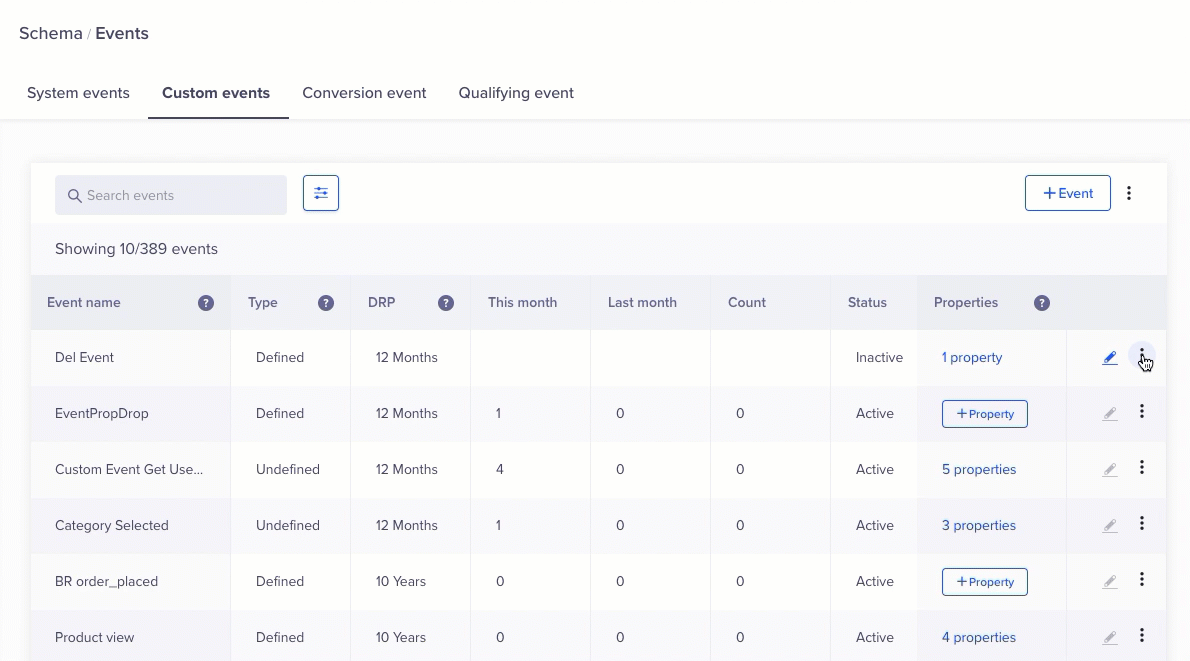
Task: Show help for Type column
Action: click(326, 303)
